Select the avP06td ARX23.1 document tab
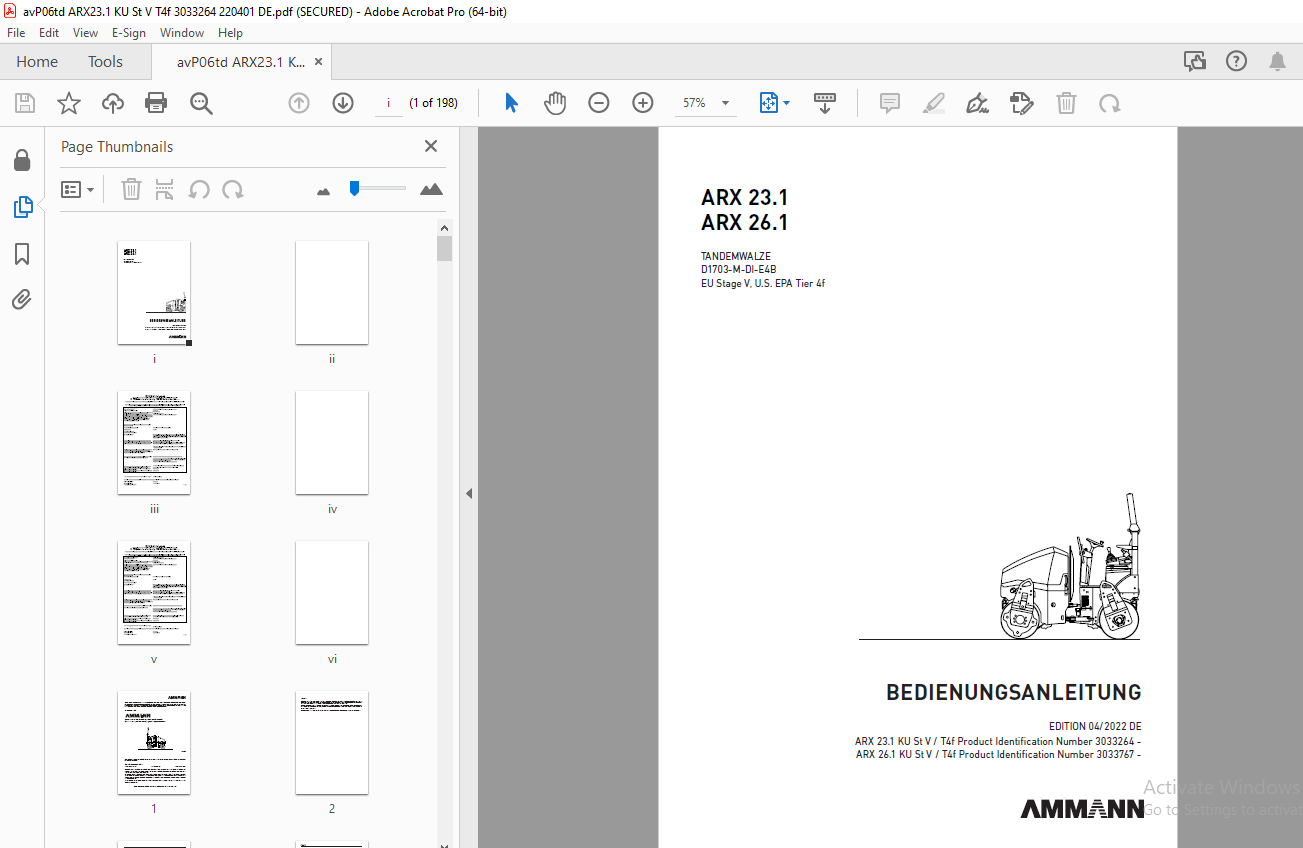This screenshot has height=848, width=1303. coord(241,62)
